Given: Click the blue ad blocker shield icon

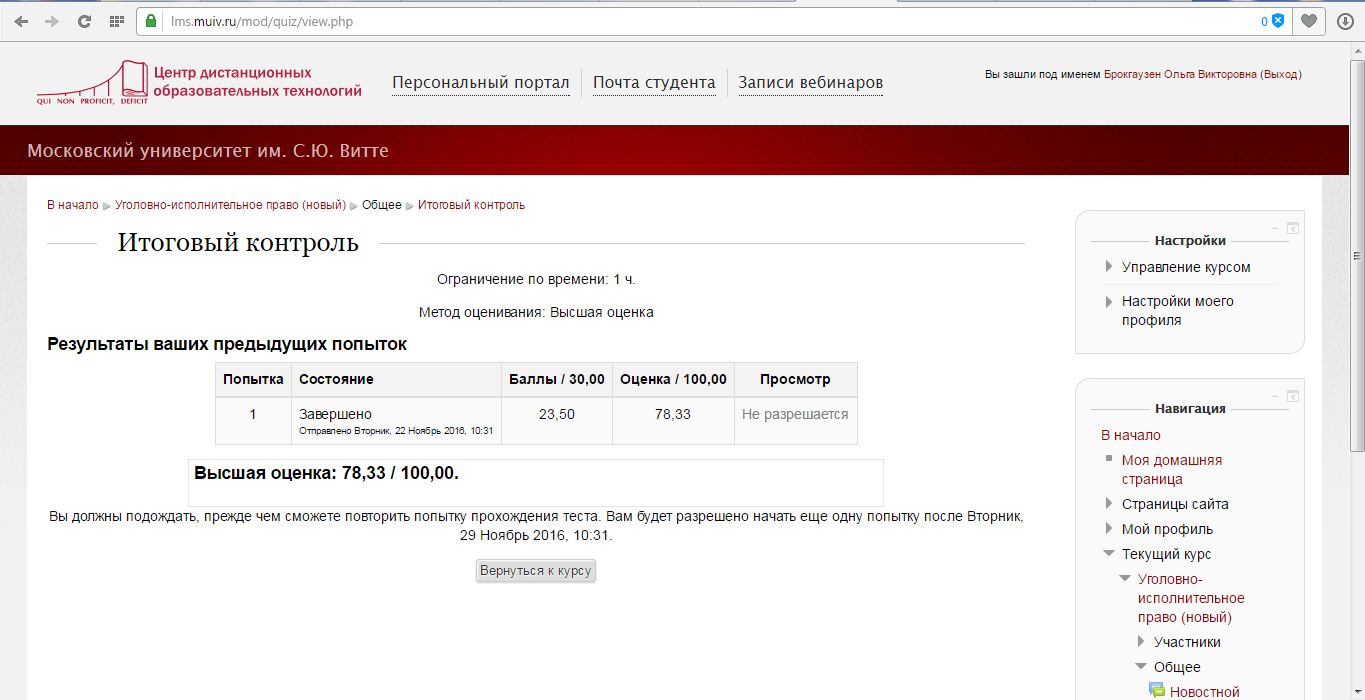Looking at the screenshot, I should click(1277, 21).
